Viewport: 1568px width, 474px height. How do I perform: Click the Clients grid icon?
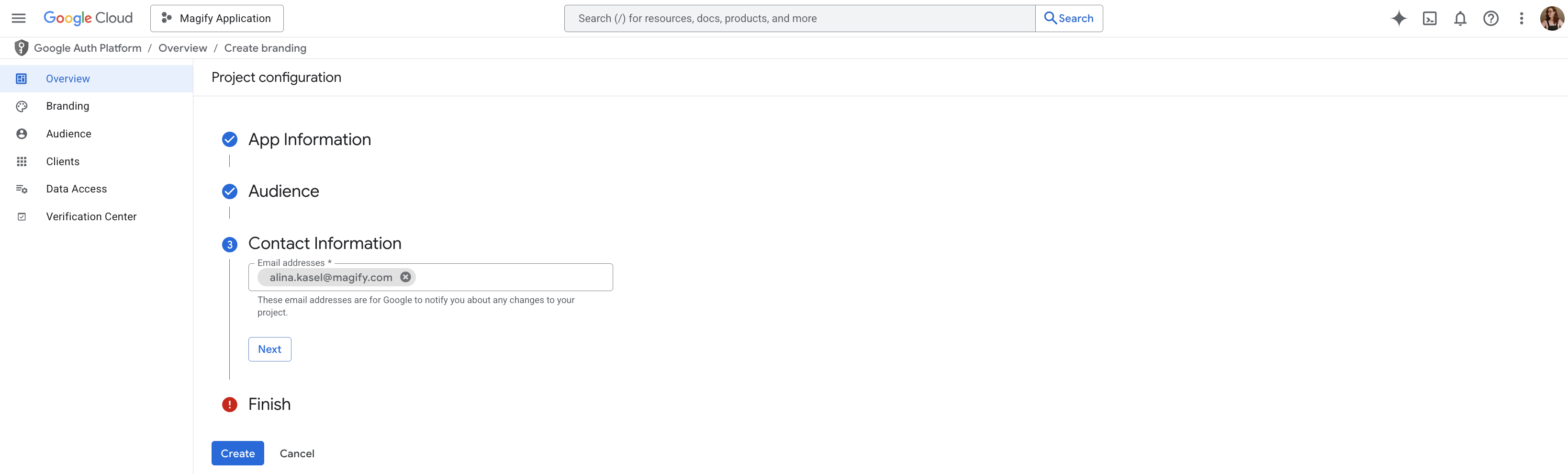(22, 161)
